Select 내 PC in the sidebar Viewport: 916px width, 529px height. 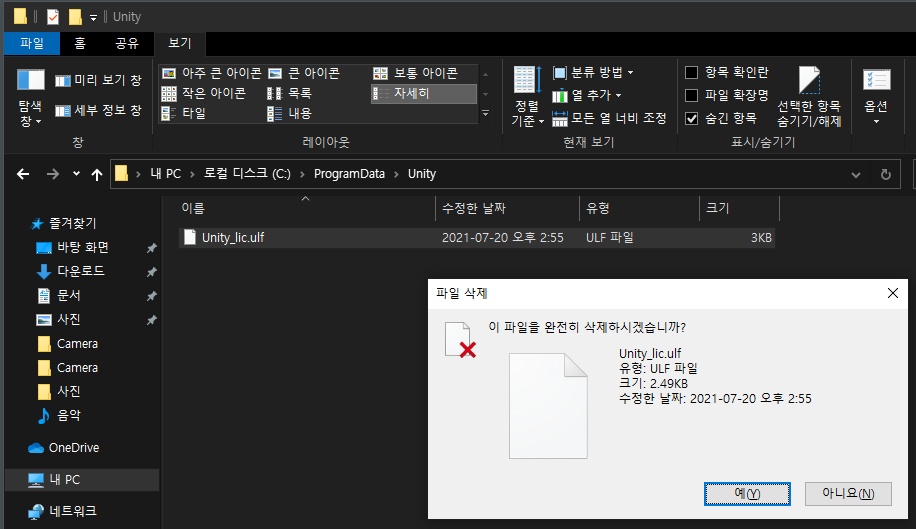82,480
